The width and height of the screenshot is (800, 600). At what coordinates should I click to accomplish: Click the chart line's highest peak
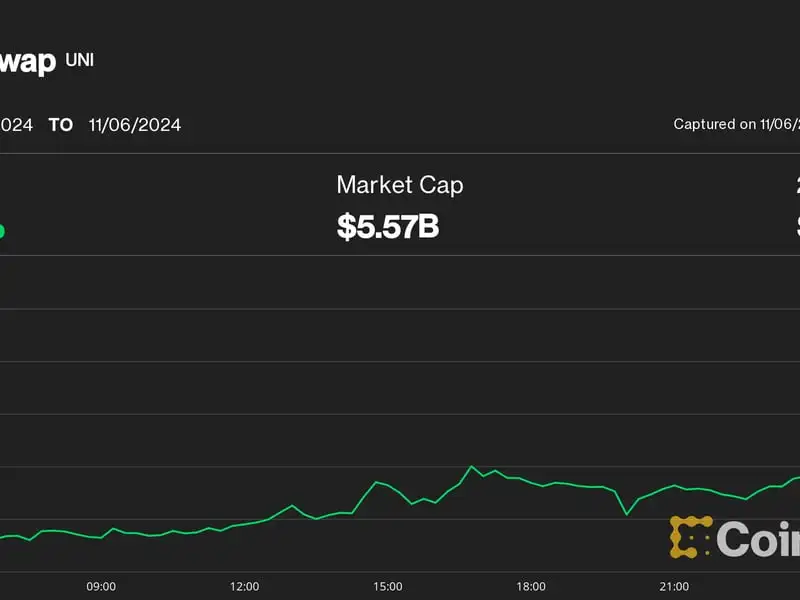click(x=471, y=466)
